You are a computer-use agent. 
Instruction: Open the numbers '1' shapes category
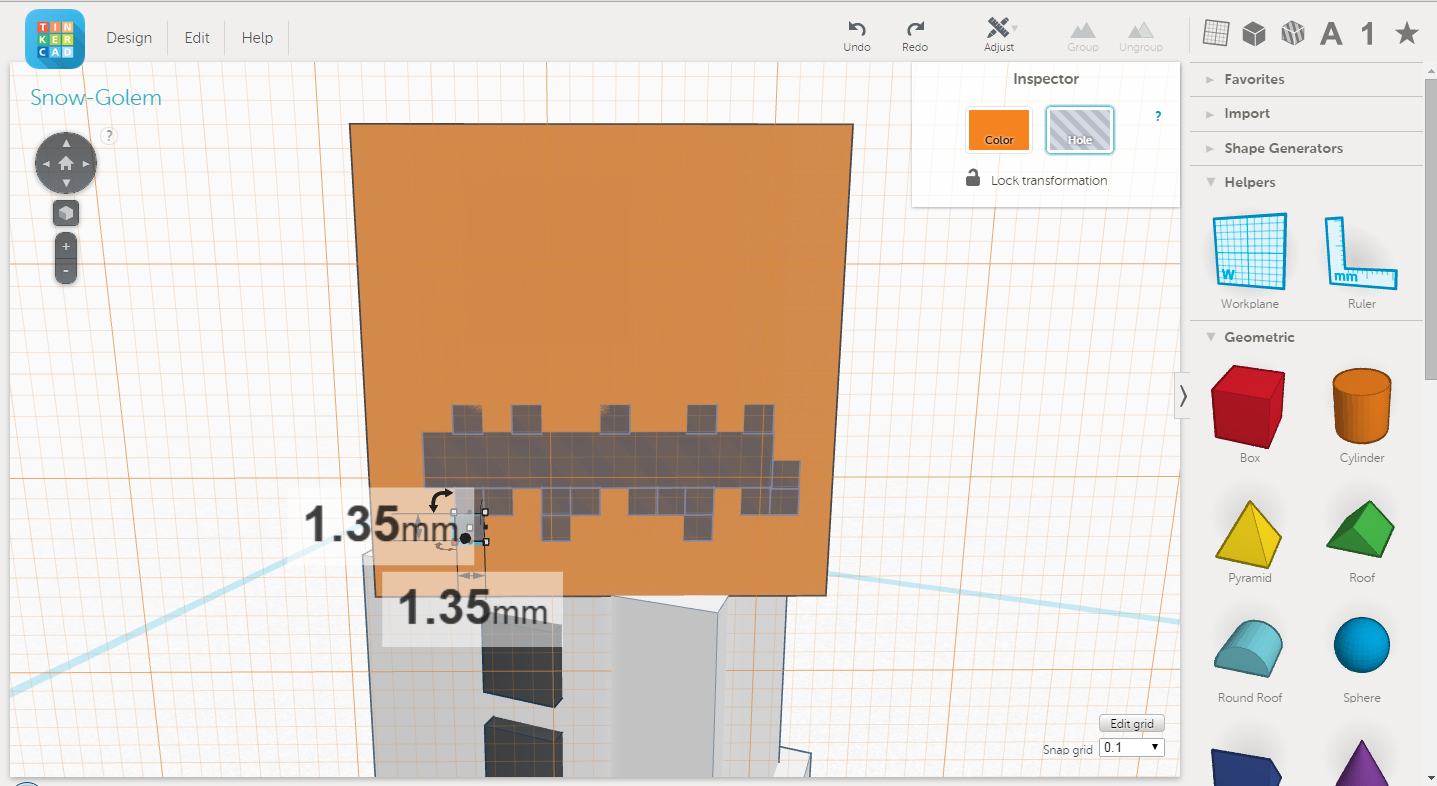1367,34
